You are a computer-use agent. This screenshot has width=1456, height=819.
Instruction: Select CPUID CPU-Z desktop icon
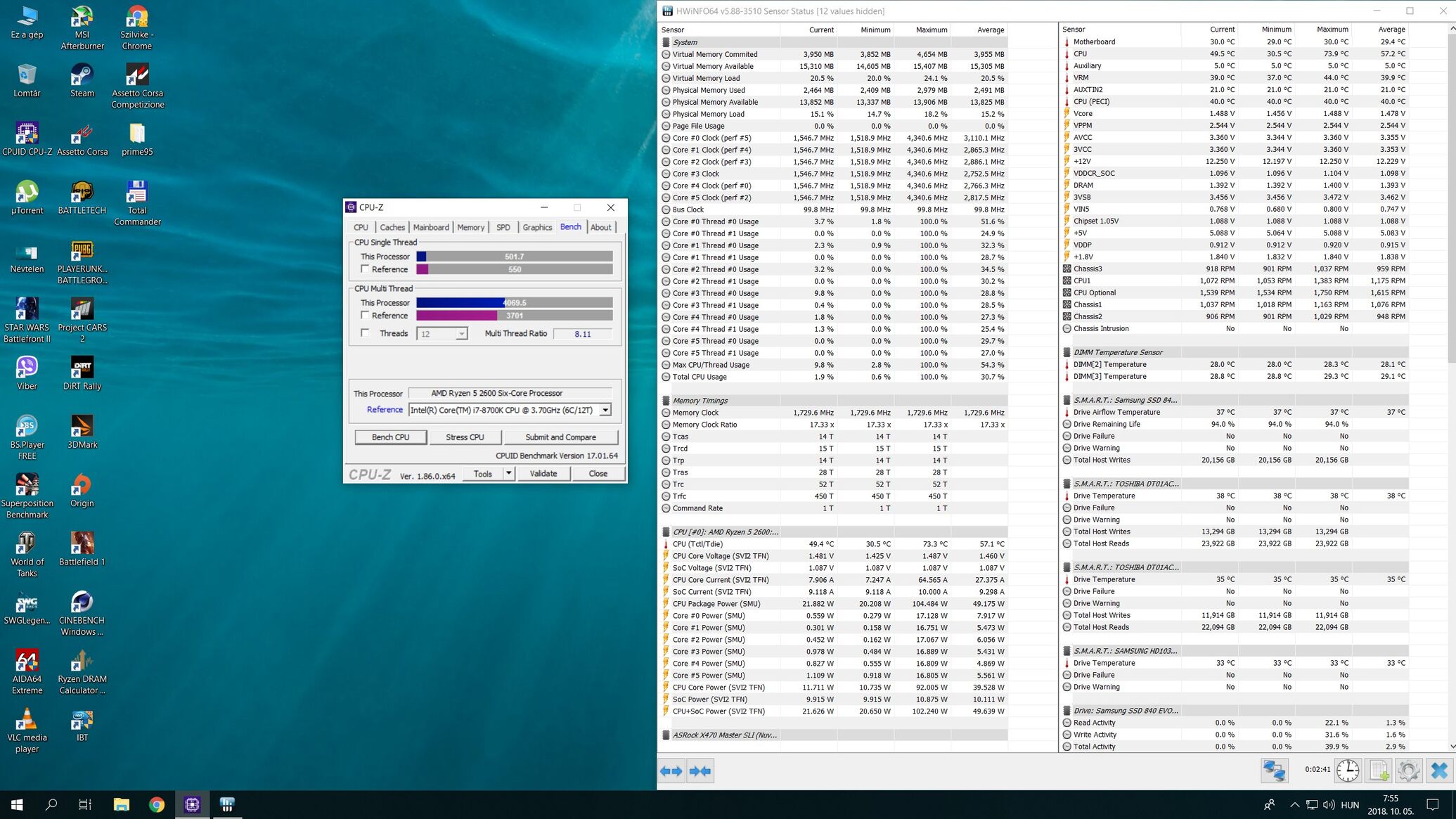[27, 139]
